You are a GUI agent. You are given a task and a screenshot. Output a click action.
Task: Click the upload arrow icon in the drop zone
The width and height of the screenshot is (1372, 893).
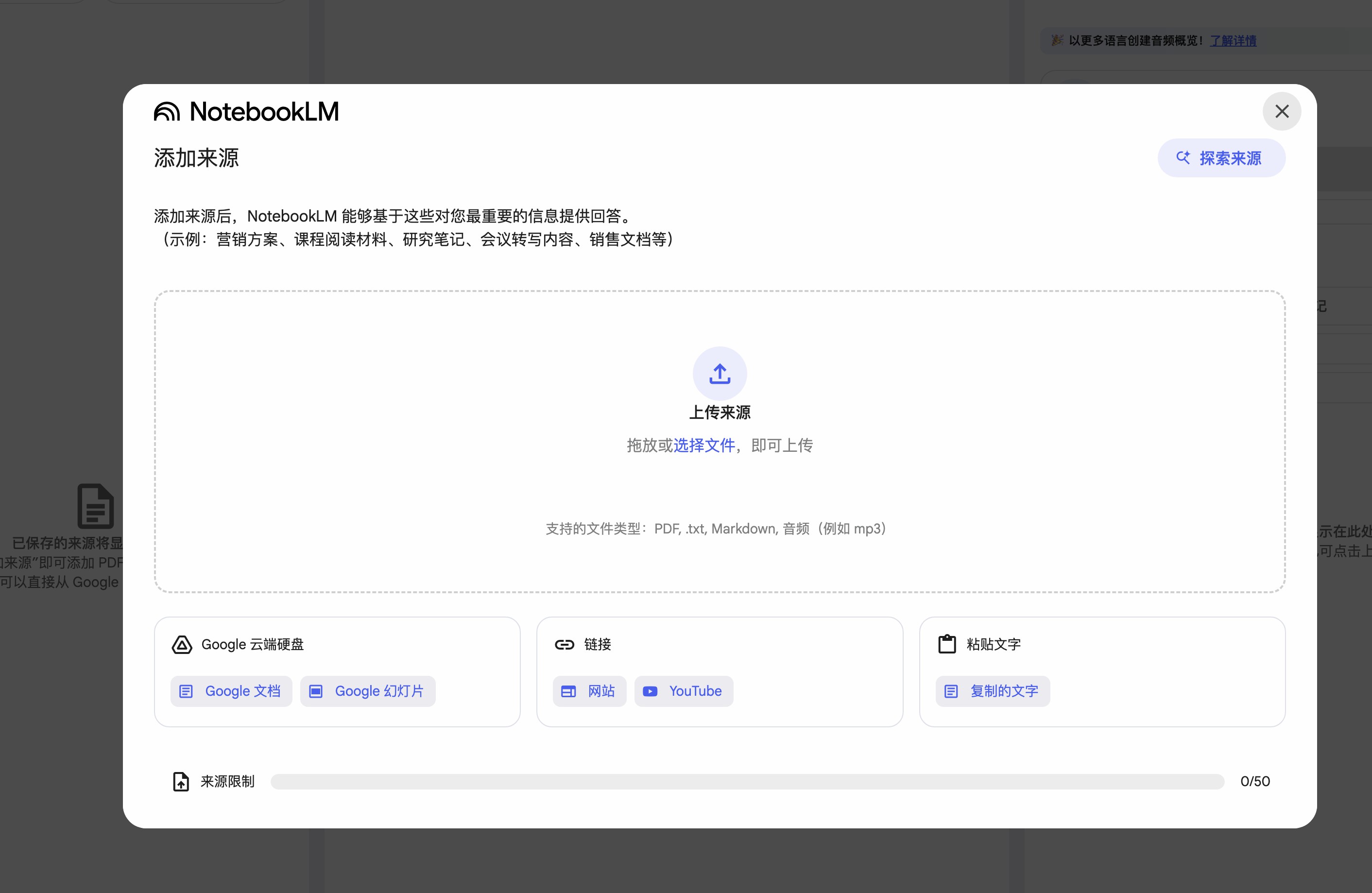pos(720,374)
